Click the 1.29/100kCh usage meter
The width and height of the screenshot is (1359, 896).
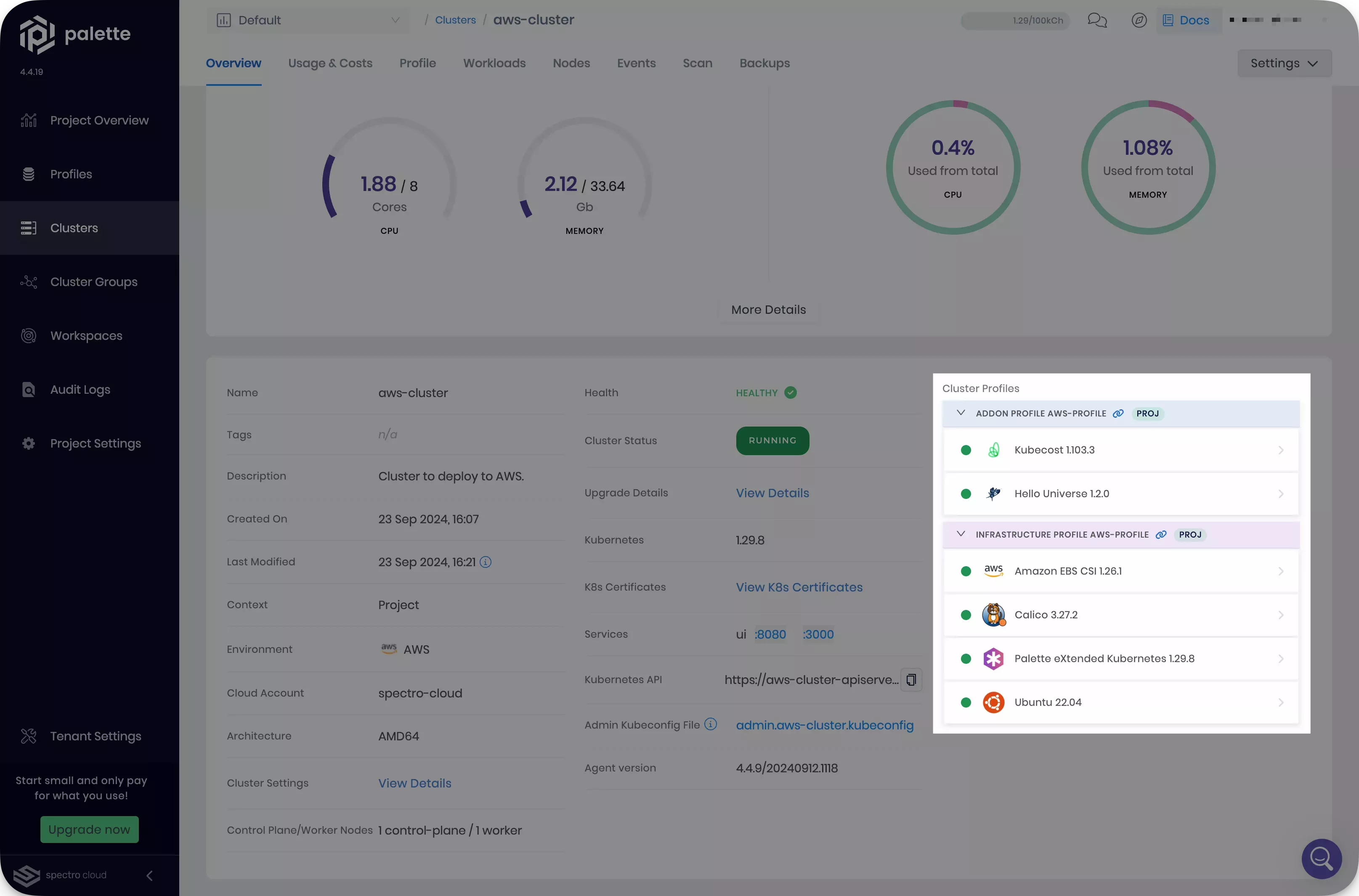pos(1014,20)
